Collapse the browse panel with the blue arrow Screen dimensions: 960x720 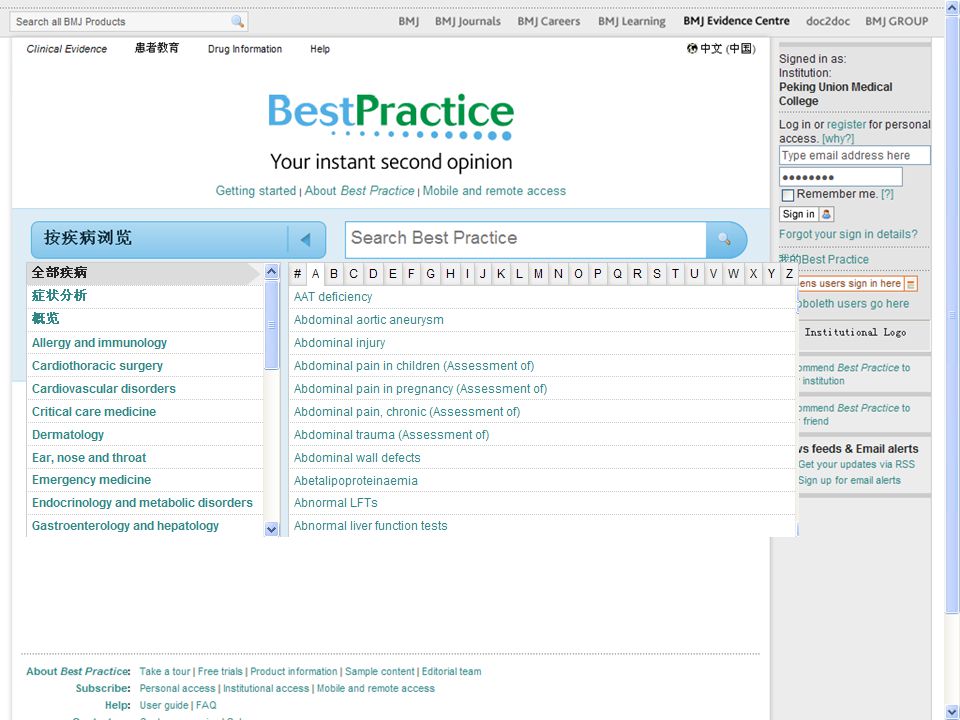(x=306, y=239)
